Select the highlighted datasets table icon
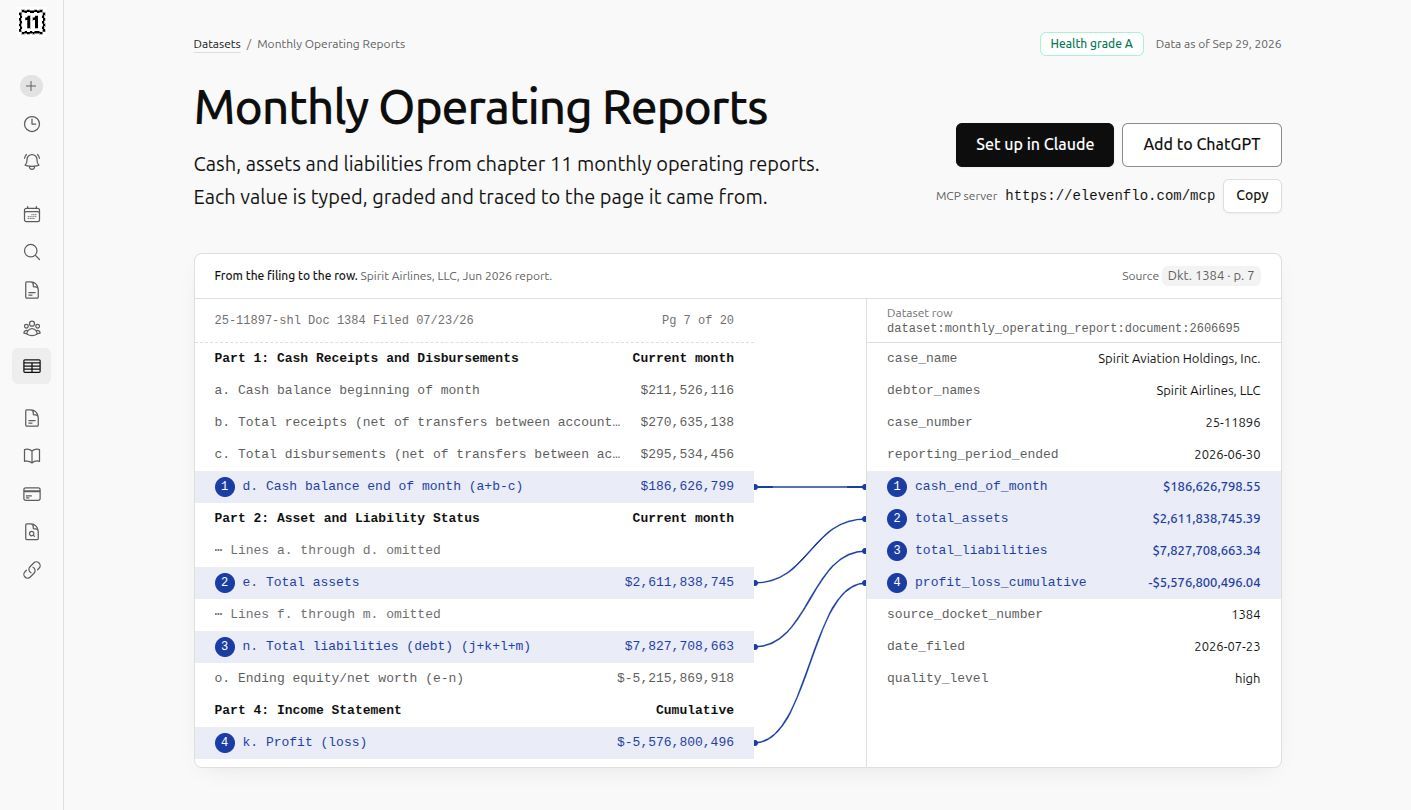Image resolution: width=1411 pixels, height=810 pixels. coord(32,366)
